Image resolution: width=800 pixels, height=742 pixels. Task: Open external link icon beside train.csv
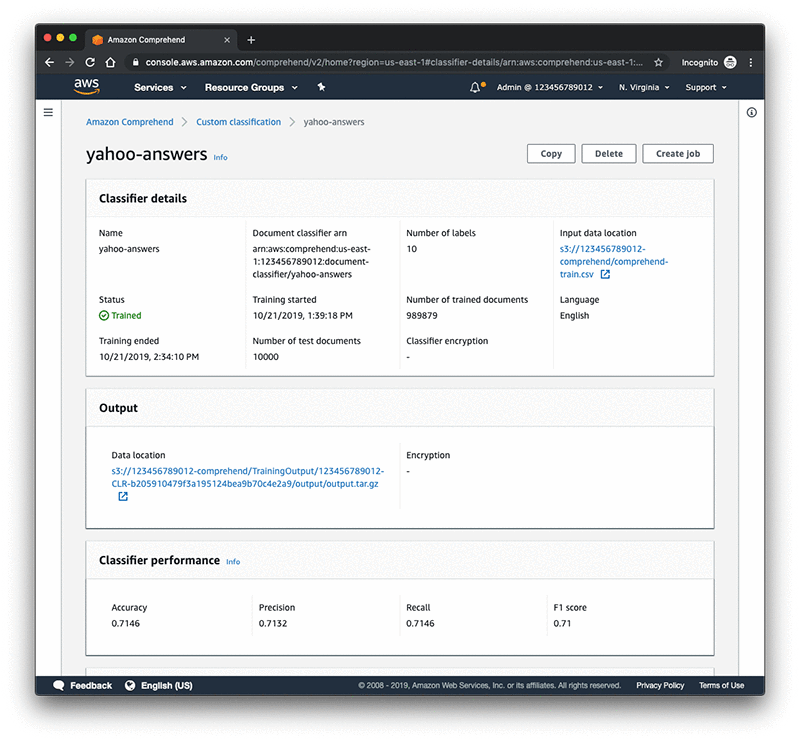(x=605, y=274)
